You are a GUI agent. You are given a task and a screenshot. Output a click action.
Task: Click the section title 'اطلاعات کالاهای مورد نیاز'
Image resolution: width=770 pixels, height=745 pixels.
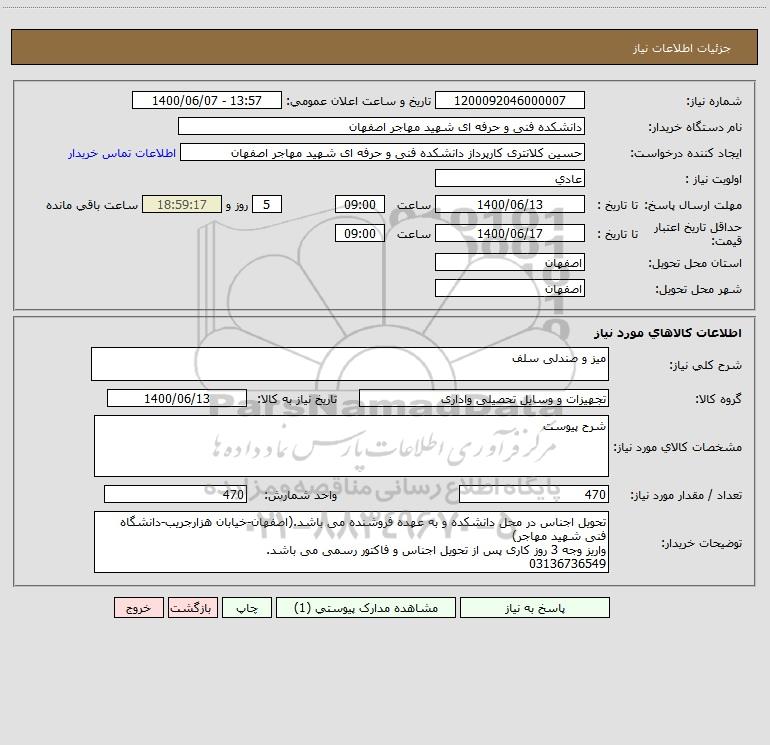(668, 332)
